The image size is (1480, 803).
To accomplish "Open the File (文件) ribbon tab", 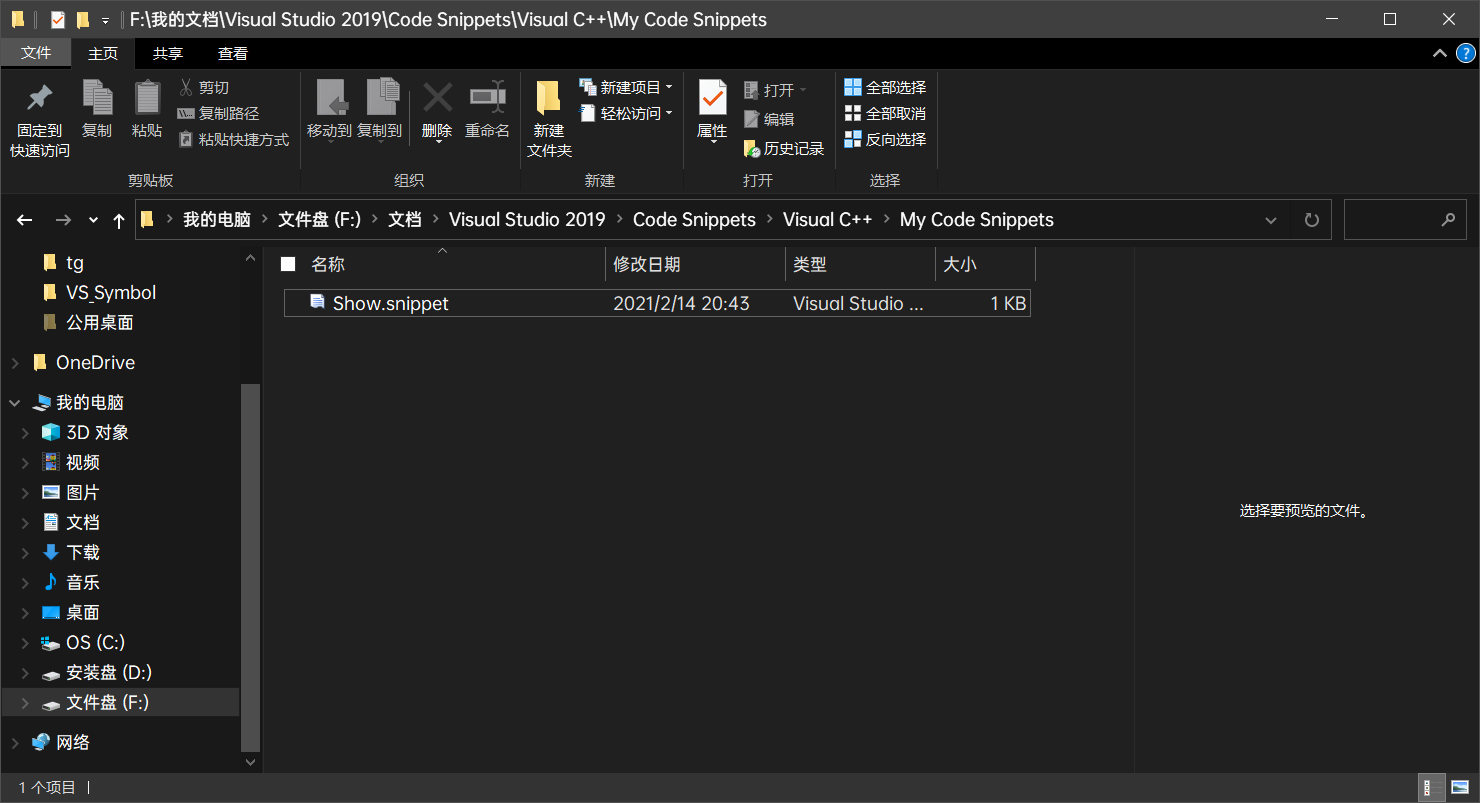I will click(36, 53).
